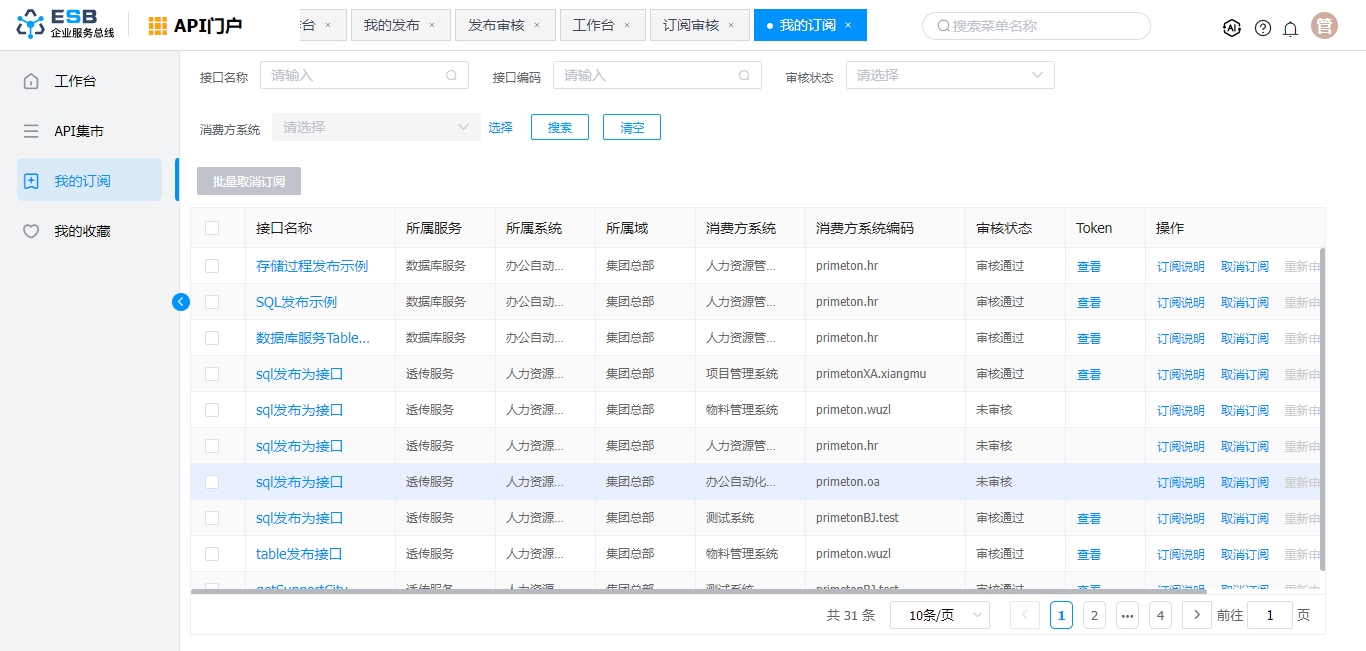Click the user avatar icon

click(1325, 26)
